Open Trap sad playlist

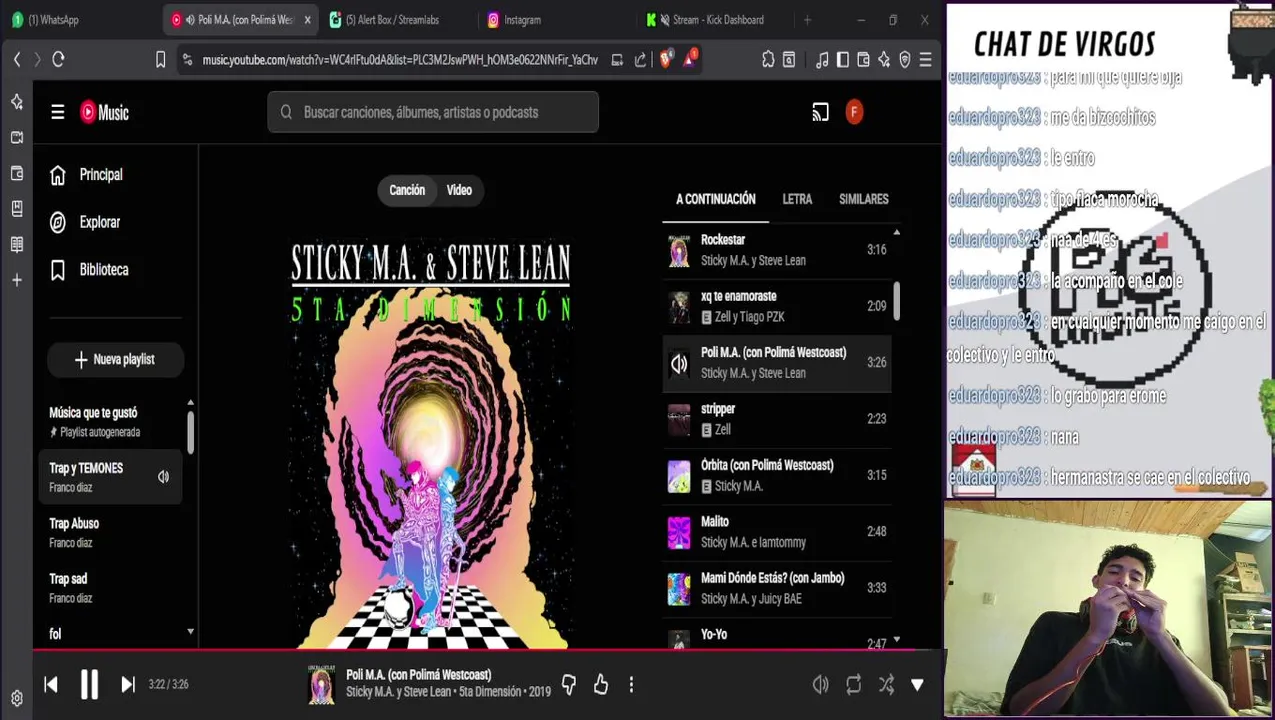coord(110,588)
